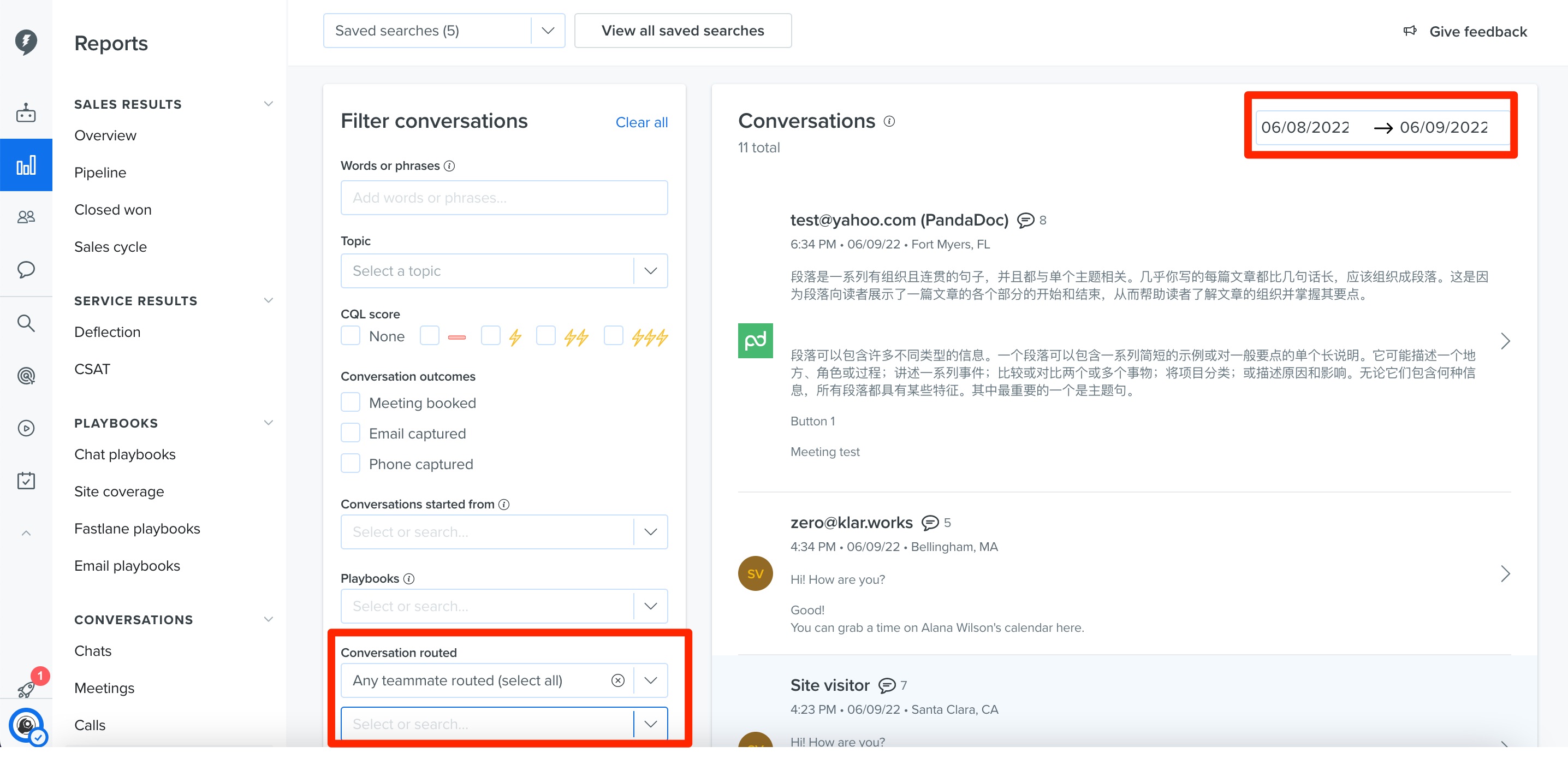The width and height of the screenshot is (1568, 770).
Task: Open the Chat playbooks report
Action: tap(125, 454)
